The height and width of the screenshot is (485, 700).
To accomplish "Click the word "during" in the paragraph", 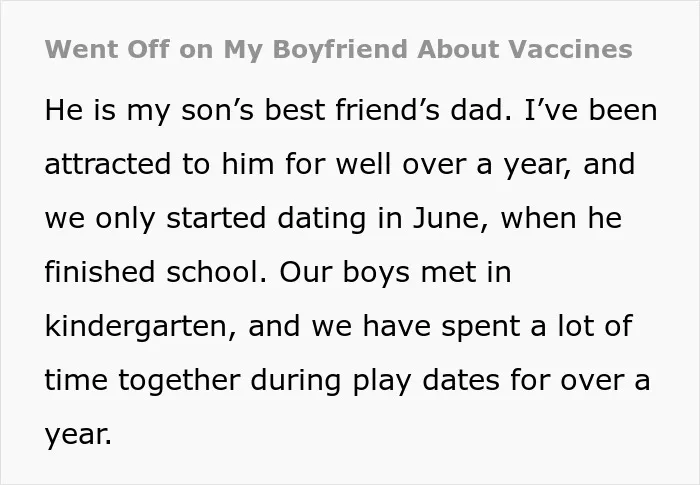I will (296, 381).
